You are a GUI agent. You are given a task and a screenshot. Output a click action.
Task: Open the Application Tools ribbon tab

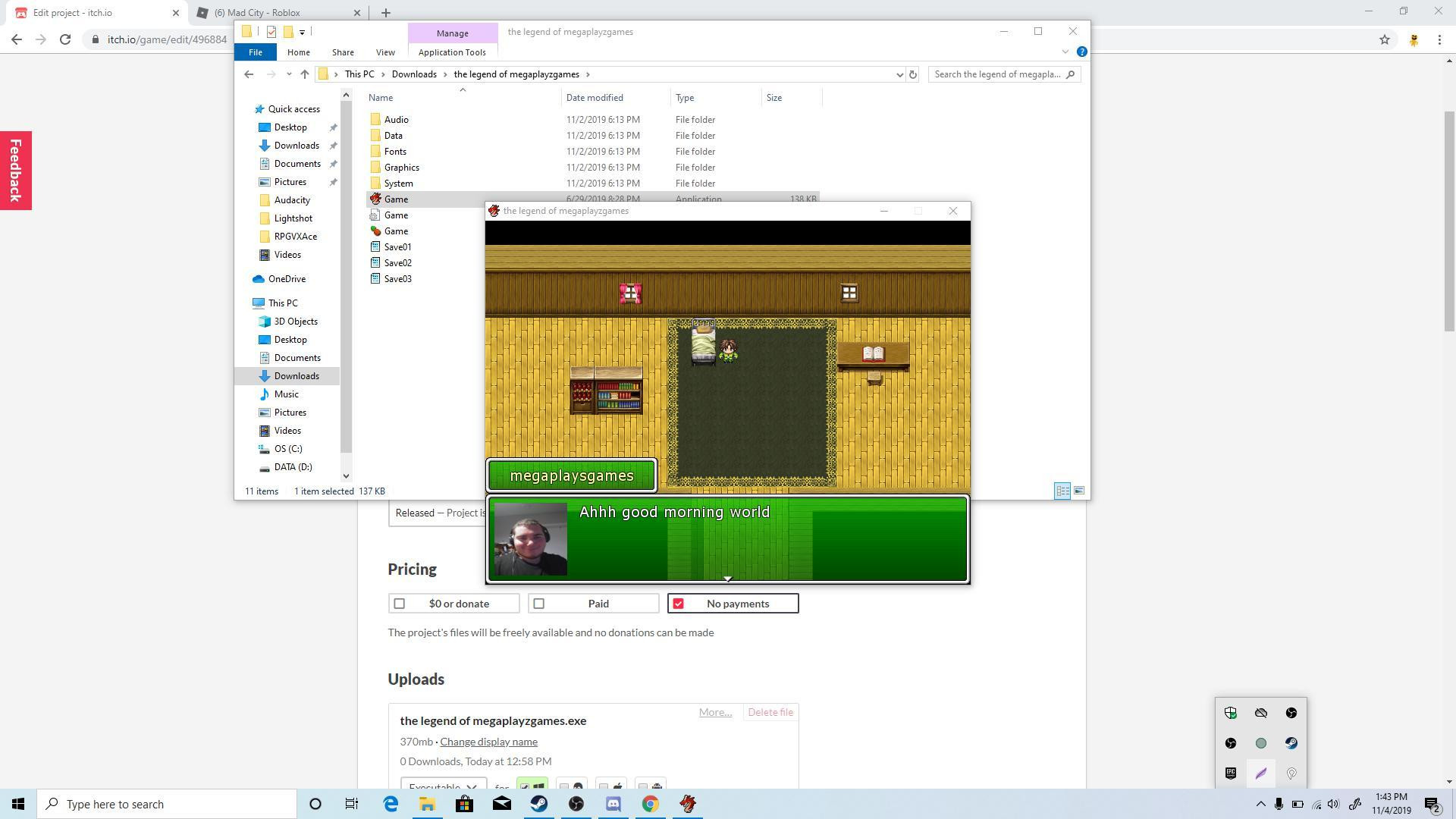pos(452,52)
